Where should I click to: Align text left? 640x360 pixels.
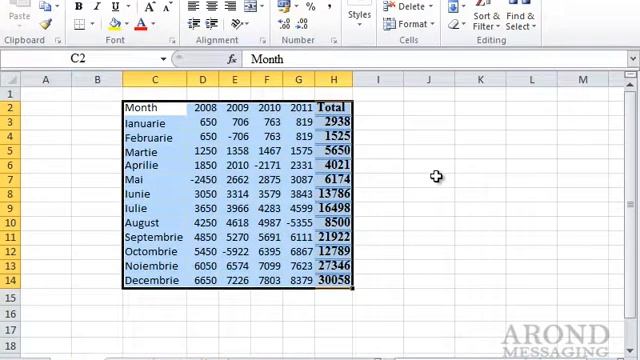coord(193,6)
